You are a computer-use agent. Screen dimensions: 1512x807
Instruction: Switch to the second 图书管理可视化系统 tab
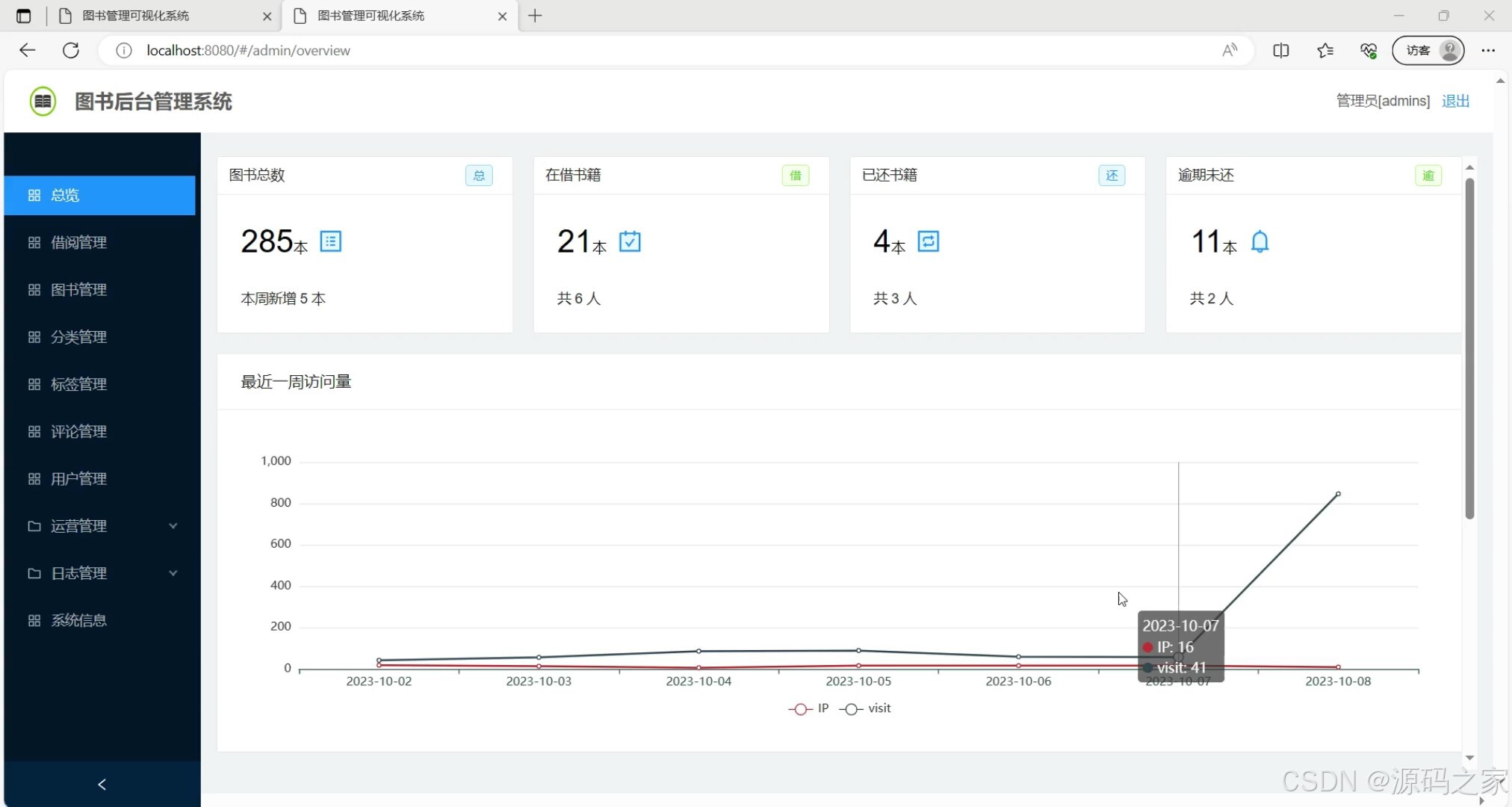(370, 16)
